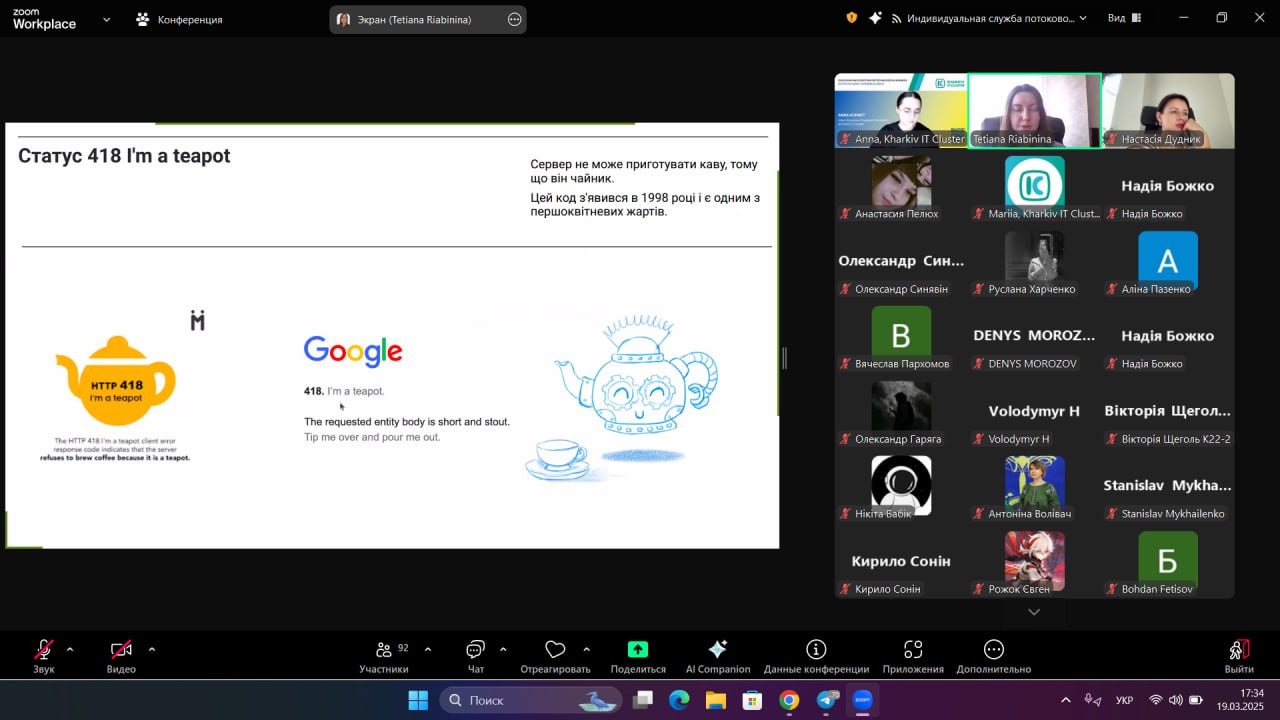Expand audio options arrow next to Звук

coord(70,649)
